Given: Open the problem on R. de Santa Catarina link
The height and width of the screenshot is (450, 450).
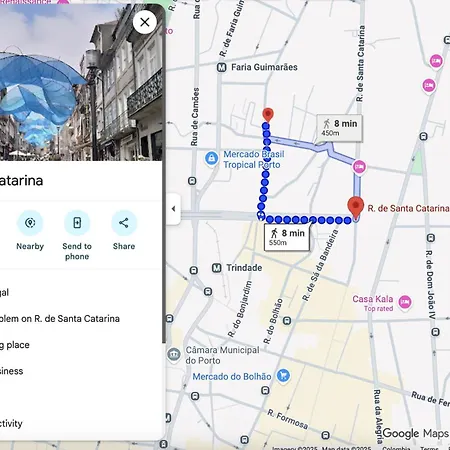Looking at the screenshot, I should pos(60,319).
